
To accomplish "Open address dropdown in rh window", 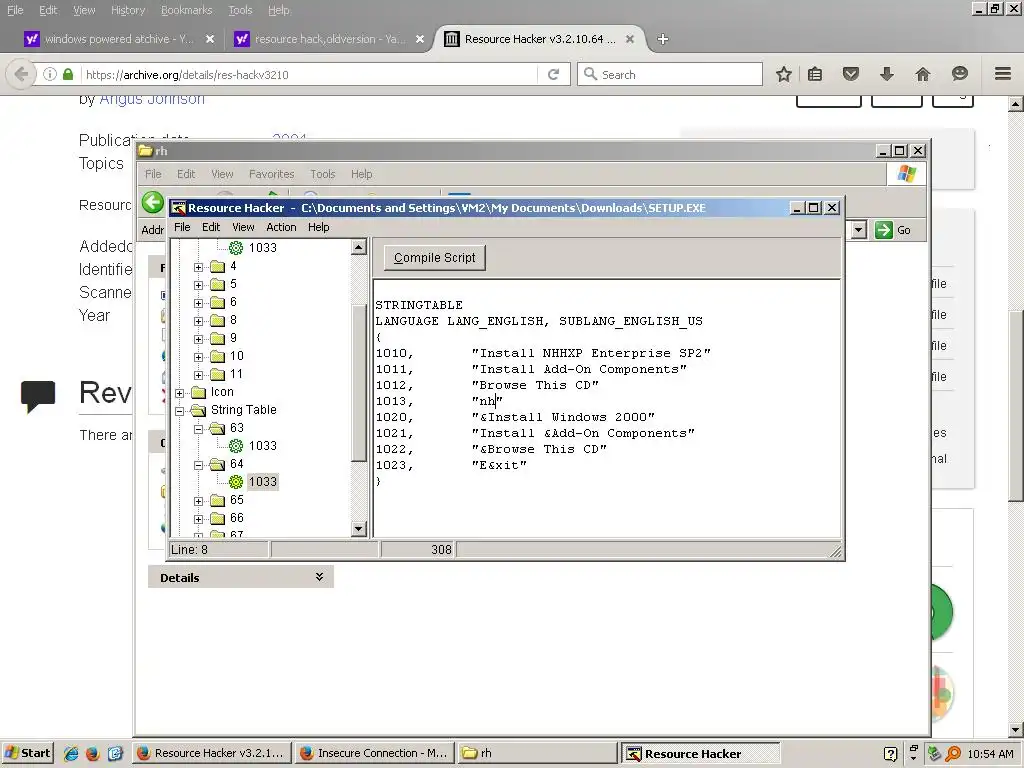I will [859, 230].
